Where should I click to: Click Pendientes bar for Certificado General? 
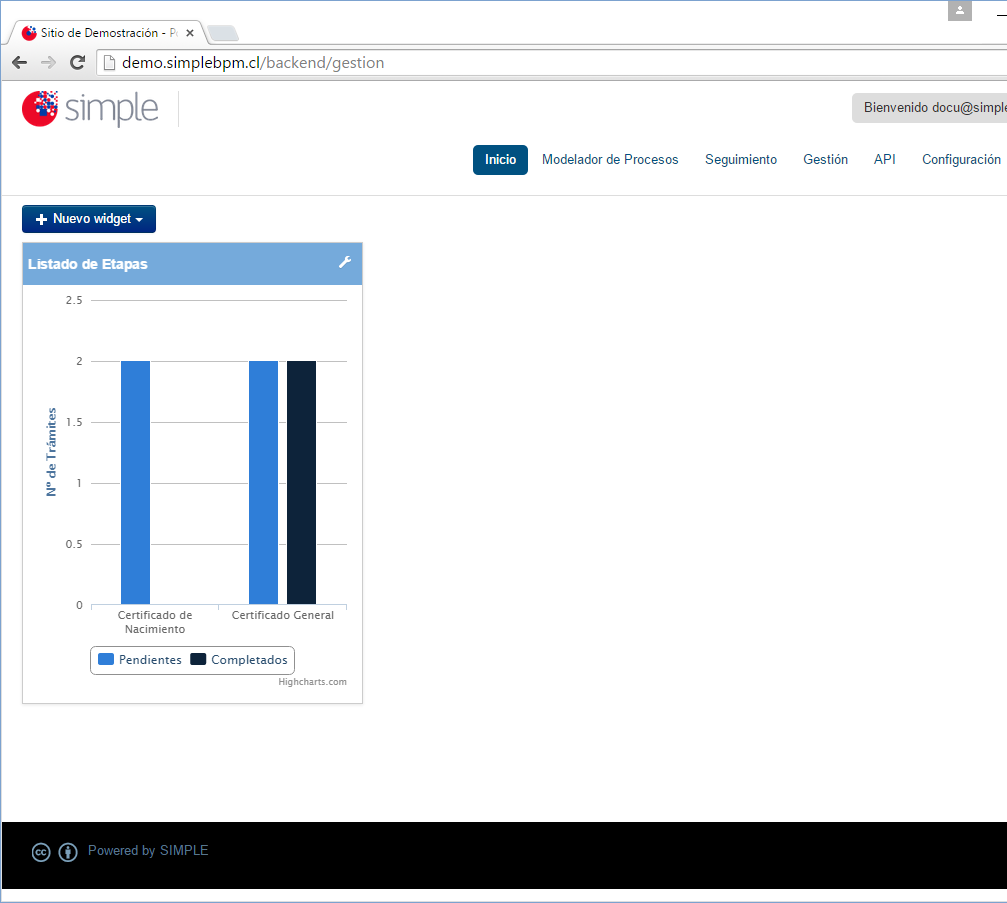[x=263, y=482]
